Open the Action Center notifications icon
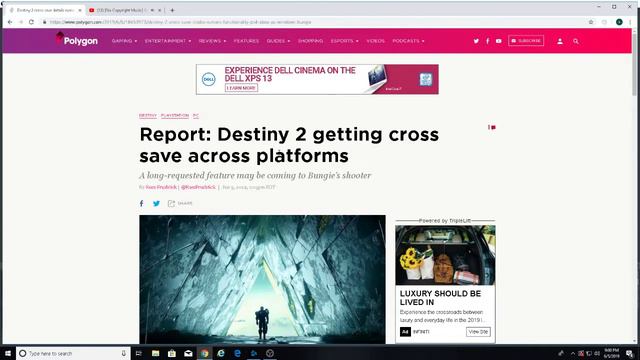This screenshot has width=640, height=360. [629, 353]
